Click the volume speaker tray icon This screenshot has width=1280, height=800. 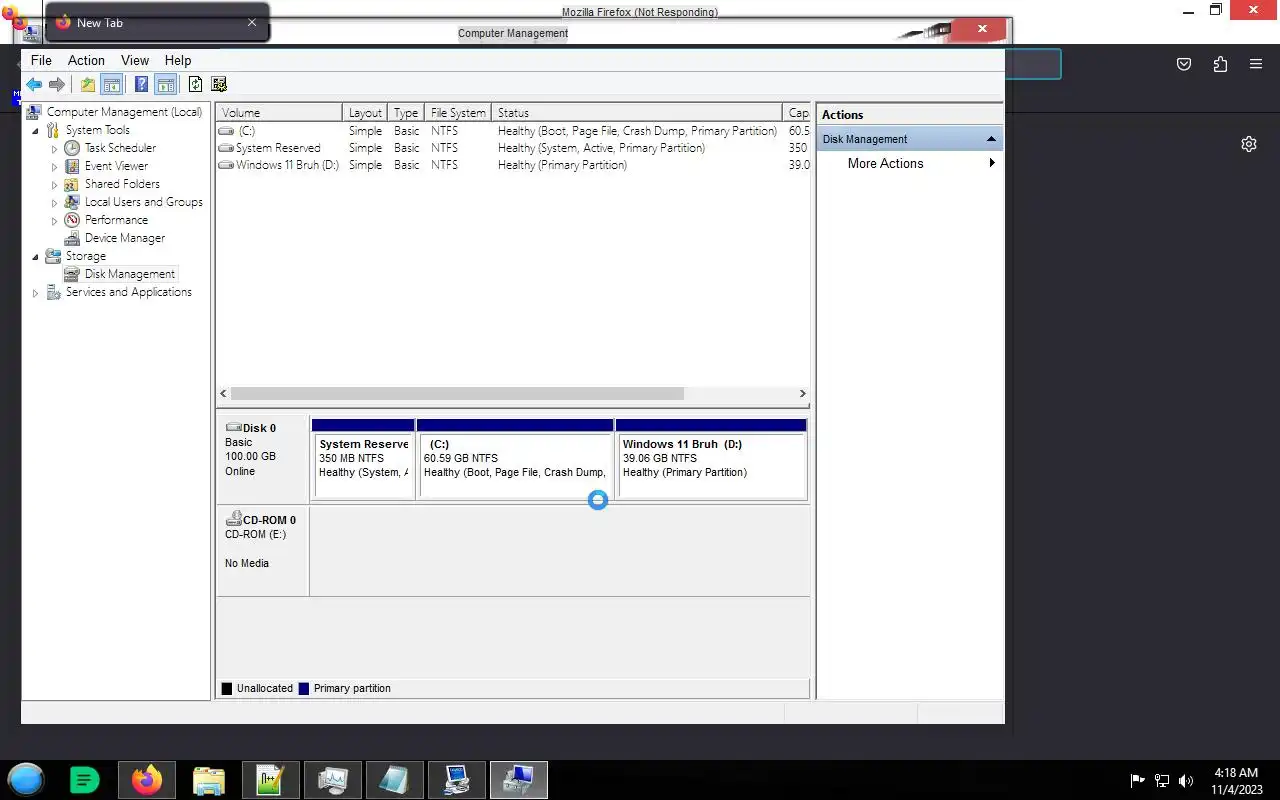1187,781
